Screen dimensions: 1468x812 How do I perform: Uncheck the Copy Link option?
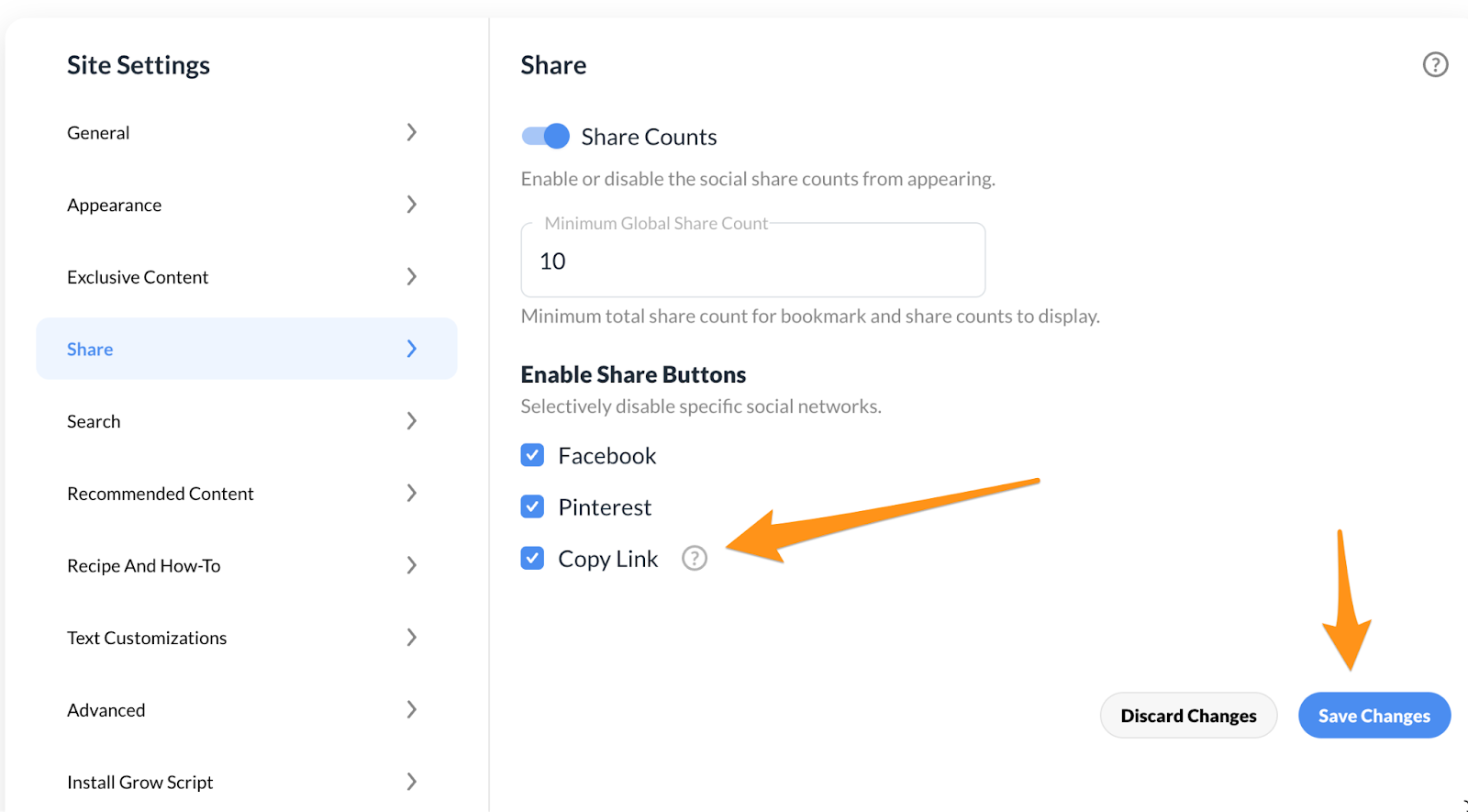coord(532,557)
